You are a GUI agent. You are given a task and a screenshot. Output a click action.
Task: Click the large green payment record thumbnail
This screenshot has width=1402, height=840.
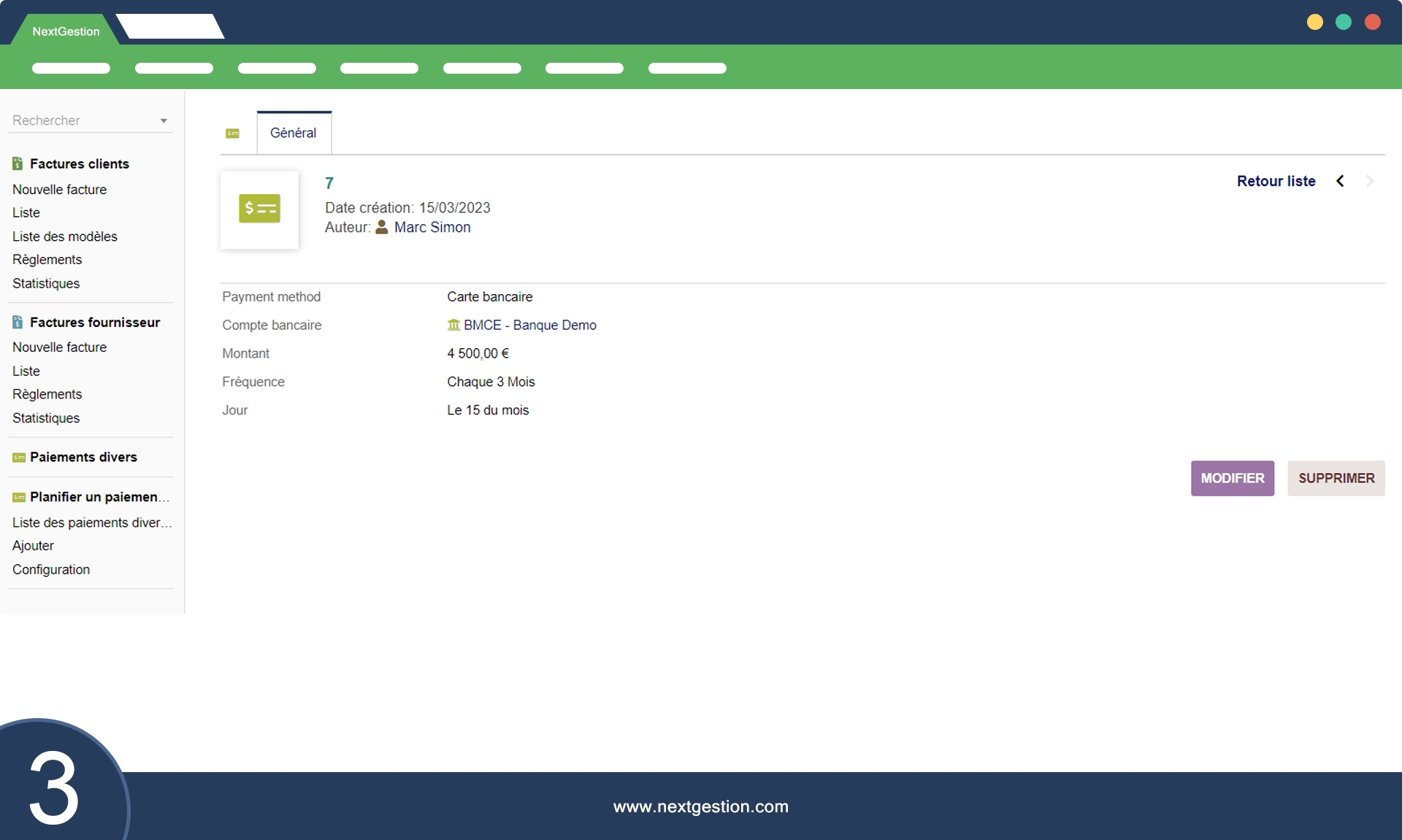pyautogui.click(x=259, y=209)
